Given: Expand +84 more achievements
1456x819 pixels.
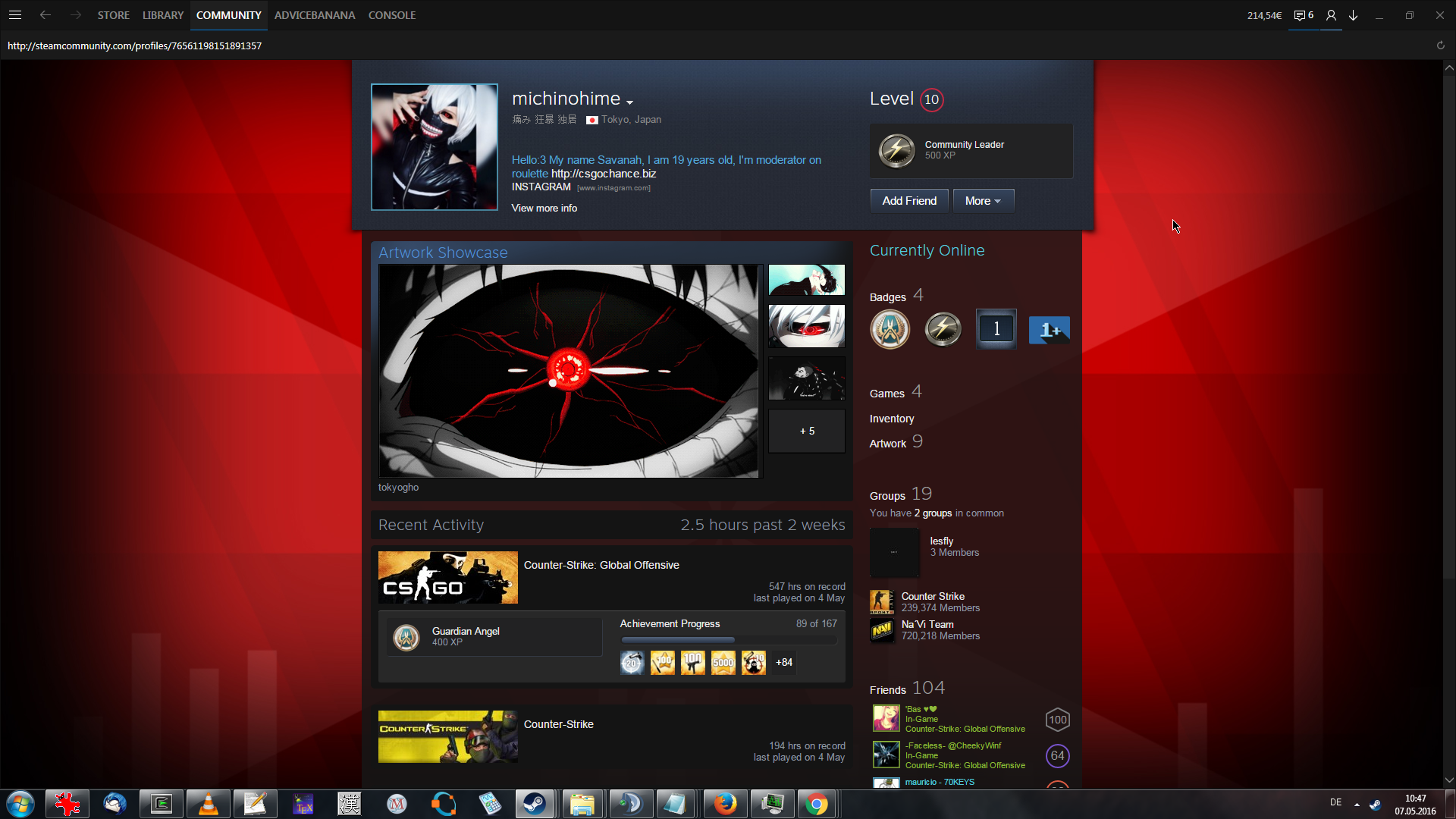Looking at the screenshot, I should (x=784, y=662).
